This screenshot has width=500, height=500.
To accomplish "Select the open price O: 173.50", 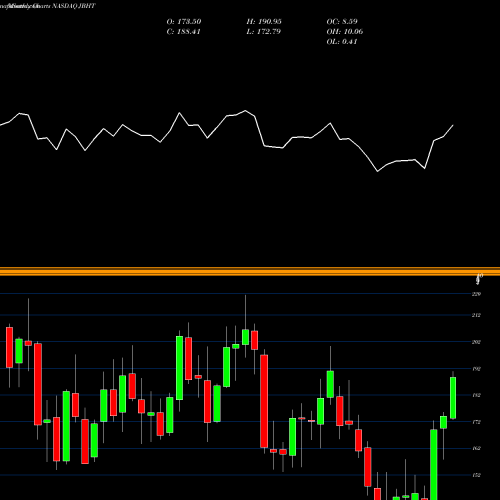I will point(184,21).
